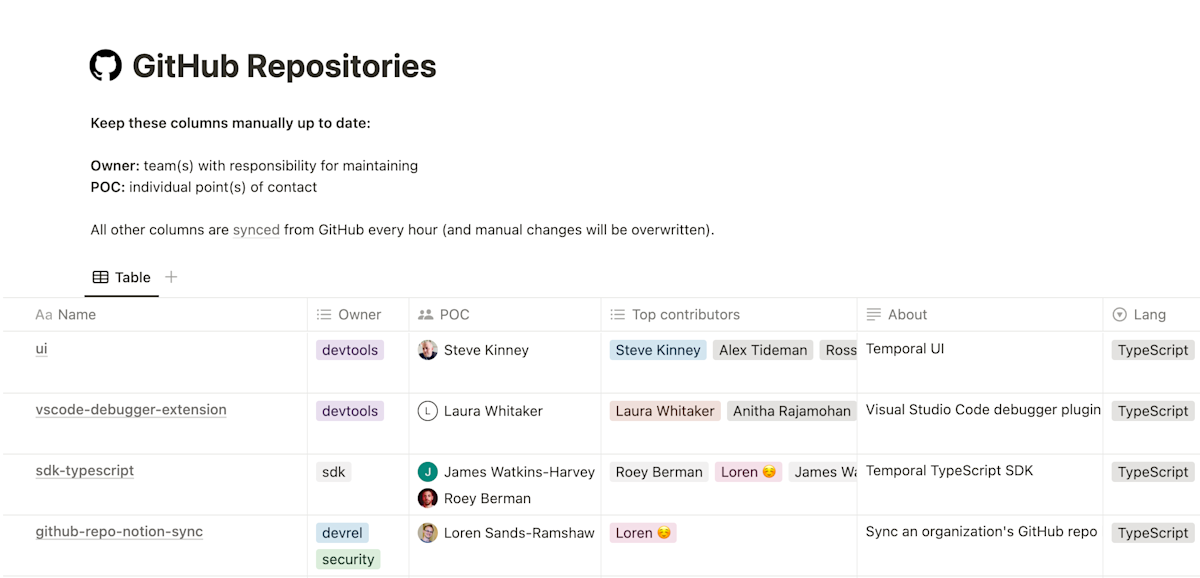
Task: Click Loren Sands-Ramshaw's avatar
Action: (x=428, y=533)
